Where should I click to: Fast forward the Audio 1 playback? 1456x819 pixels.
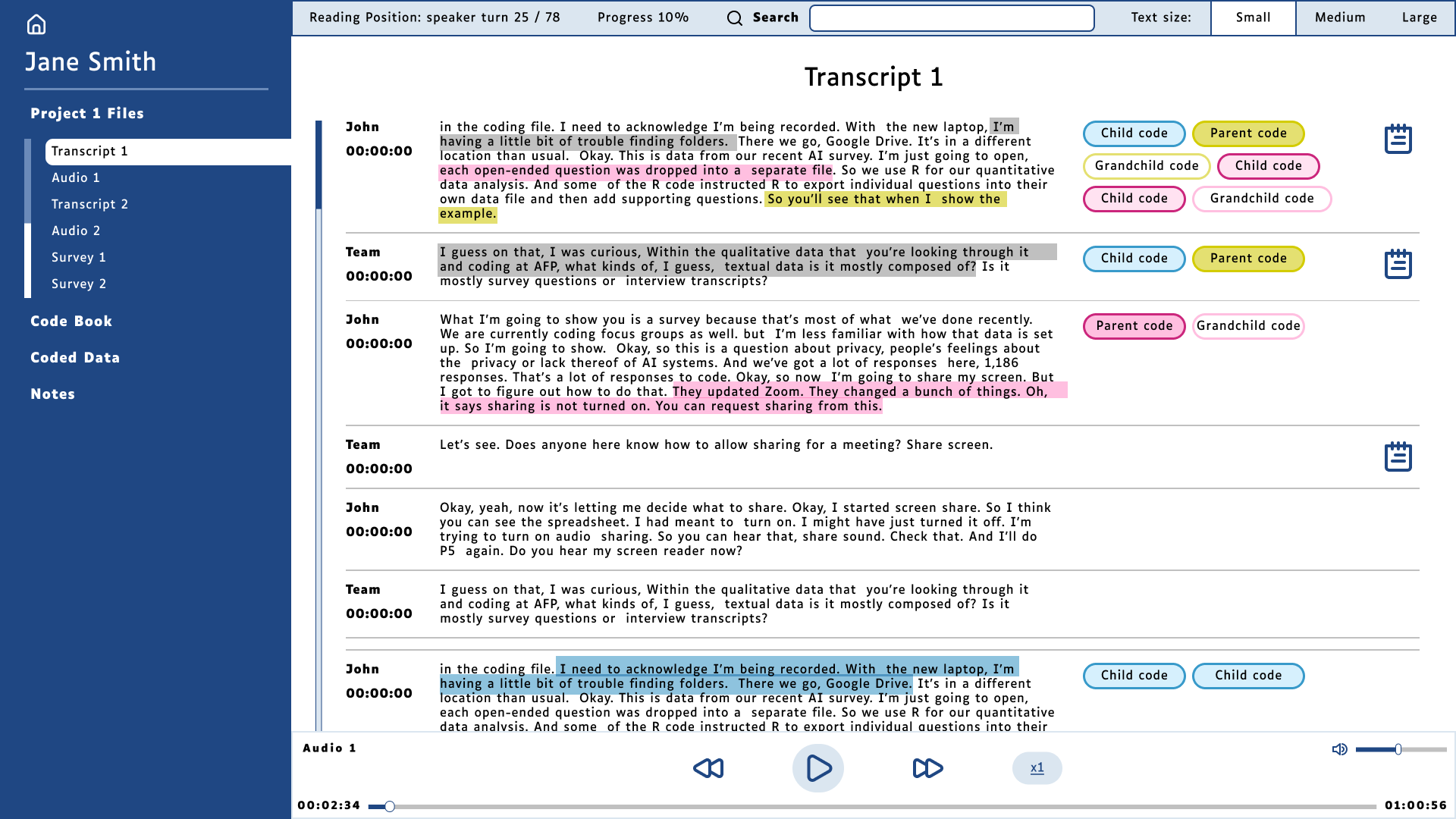click(x=927, y=768)
